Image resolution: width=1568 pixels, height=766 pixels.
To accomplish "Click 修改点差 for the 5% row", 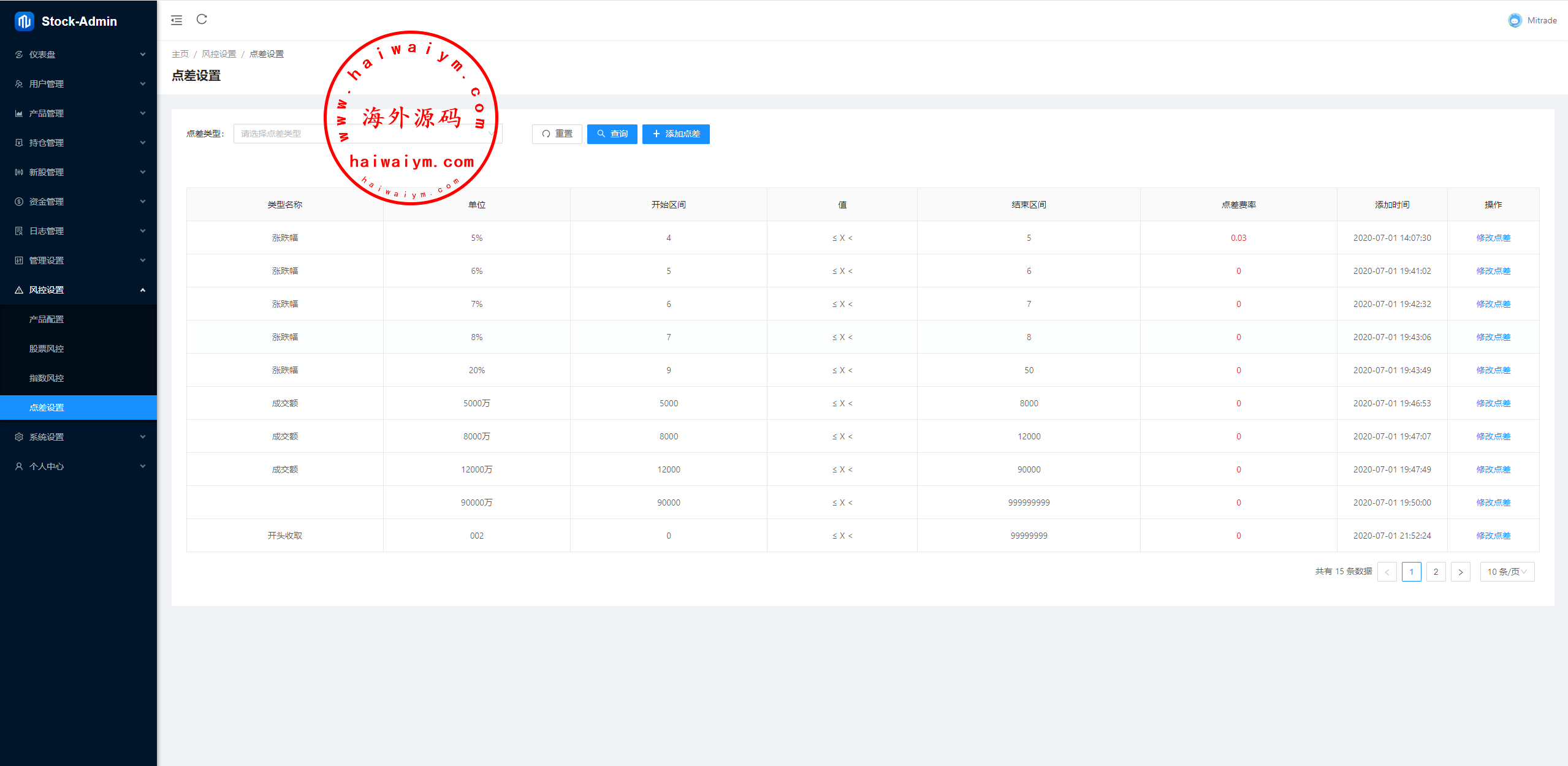I will [1493, 238].
